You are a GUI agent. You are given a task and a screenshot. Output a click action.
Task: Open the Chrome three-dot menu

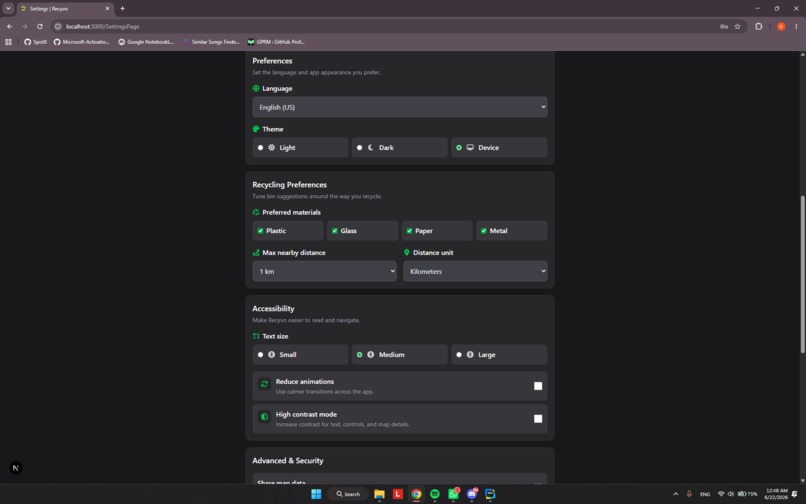tap(796, 26)
